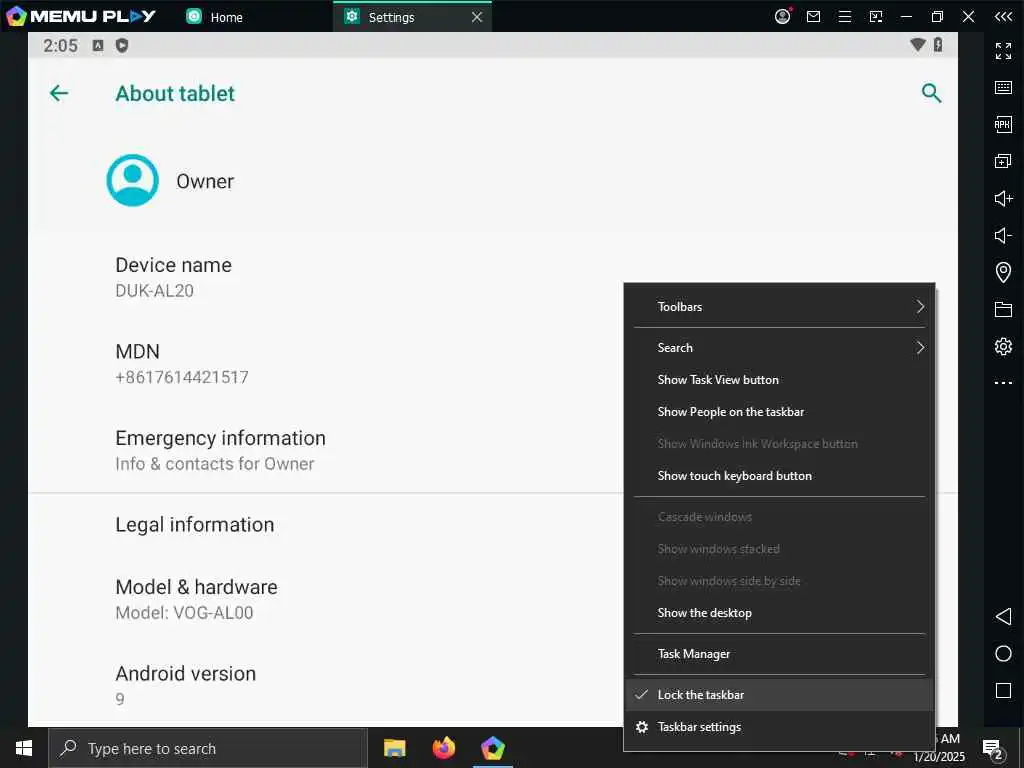
Task: Open MEmu settings gear in sidebar
Action: [x=1003, y=346]
